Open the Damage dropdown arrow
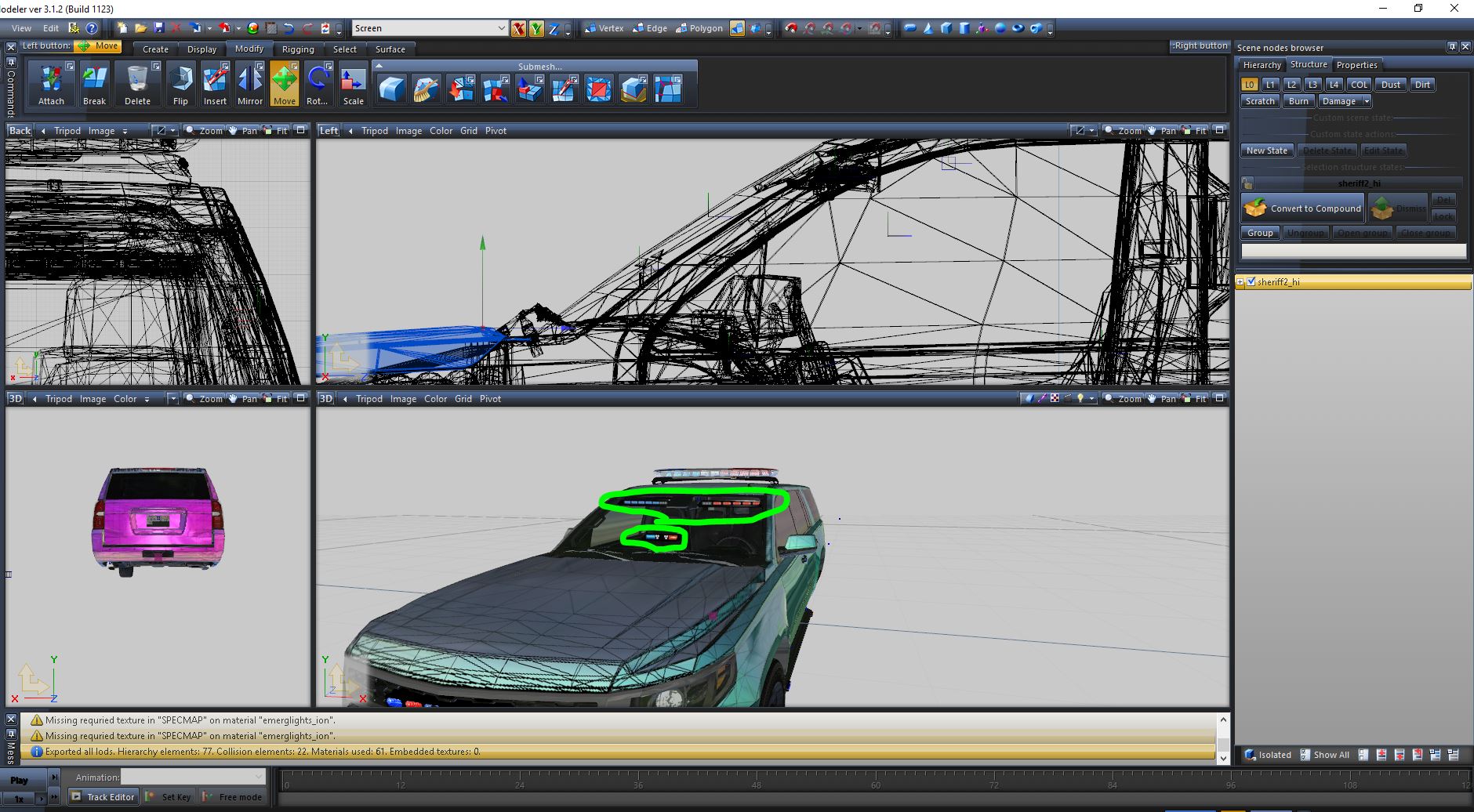Image resolution: width=1474 pixels, height=812 pixels. point(1367,101)
